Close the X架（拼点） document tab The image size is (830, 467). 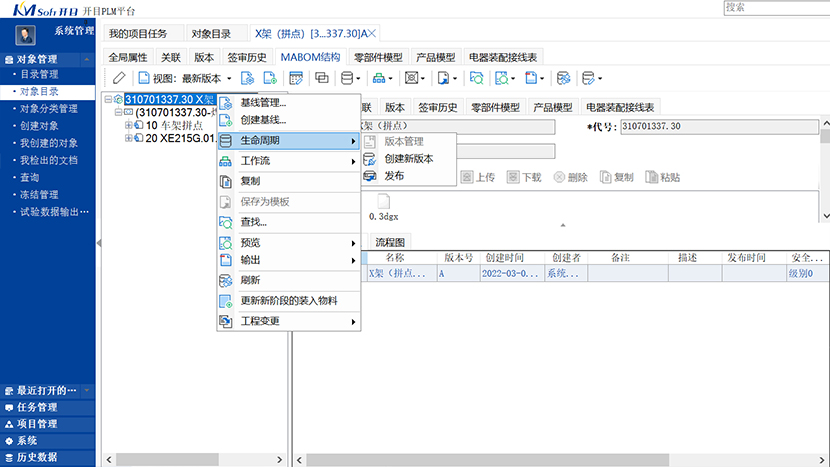pos(373,33)
